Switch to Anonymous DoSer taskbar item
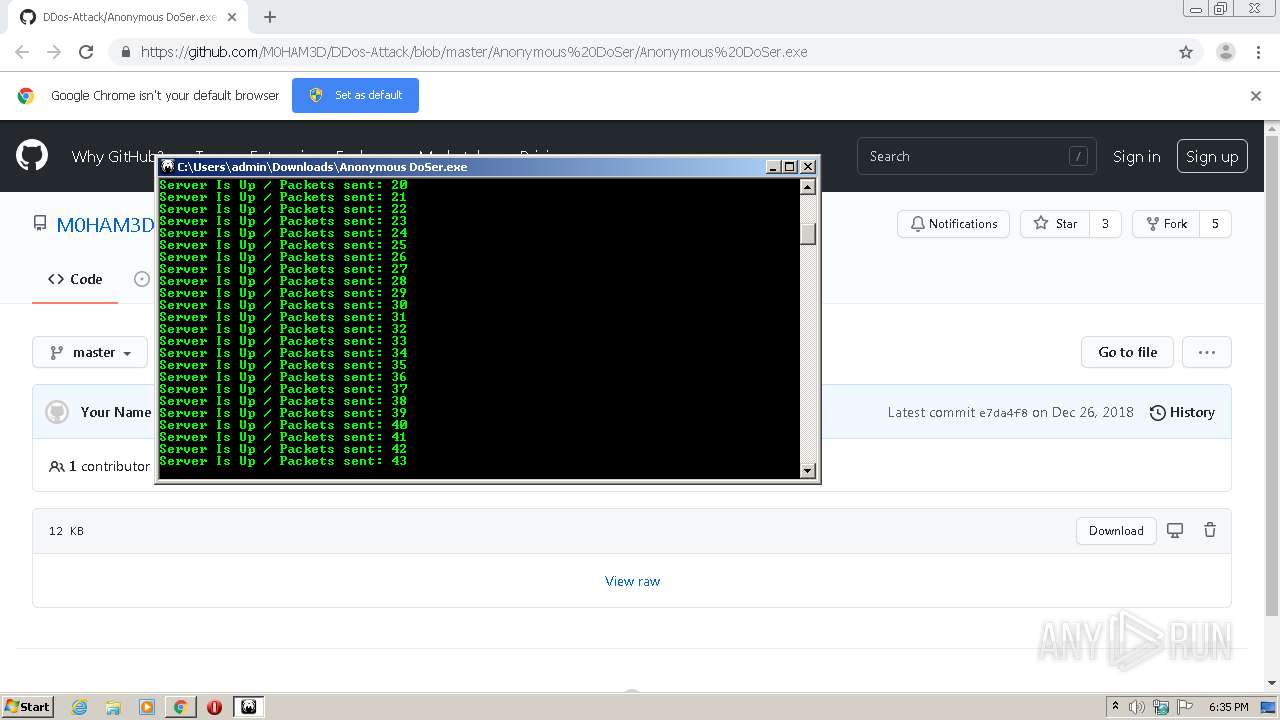The image size is (1280, 720). coord(249,707)
